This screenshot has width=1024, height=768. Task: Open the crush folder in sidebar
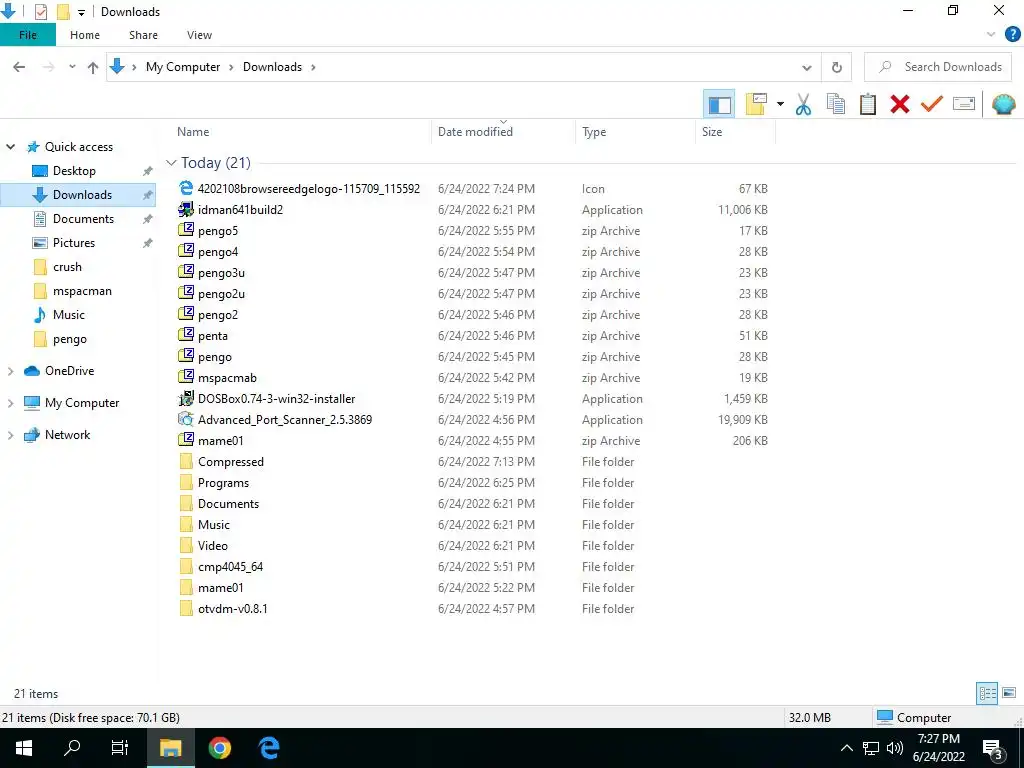[x=67, y=267]
